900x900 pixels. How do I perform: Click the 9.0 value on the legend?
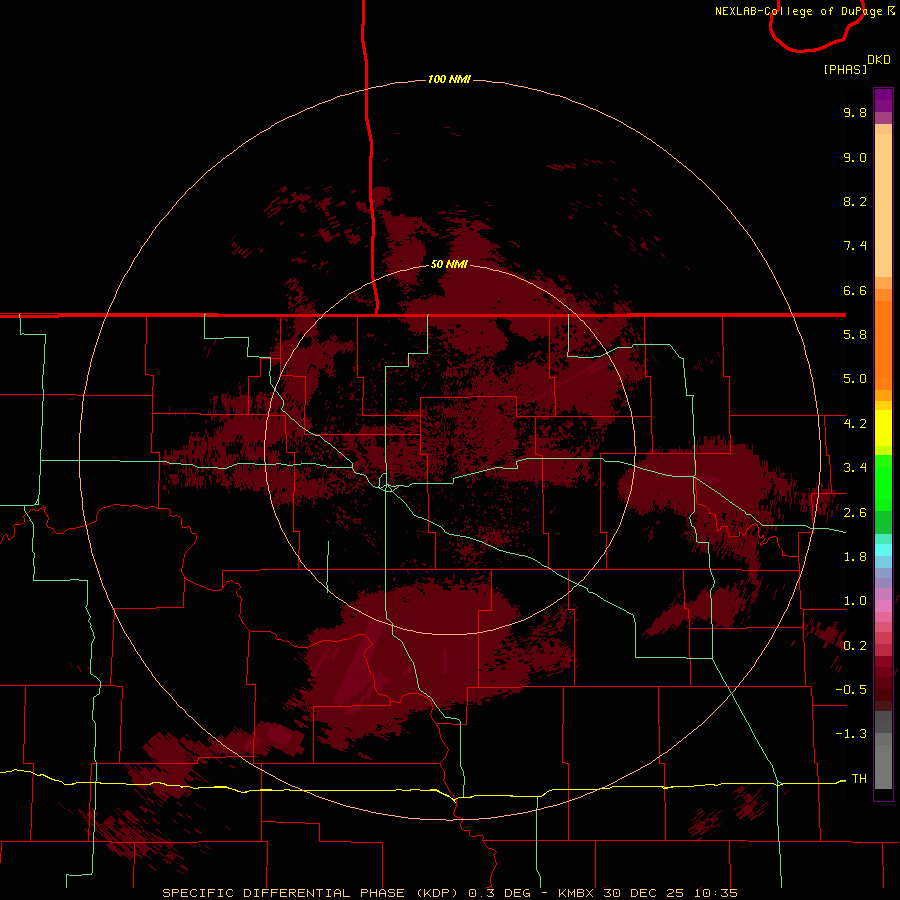[x=855, y=157]
